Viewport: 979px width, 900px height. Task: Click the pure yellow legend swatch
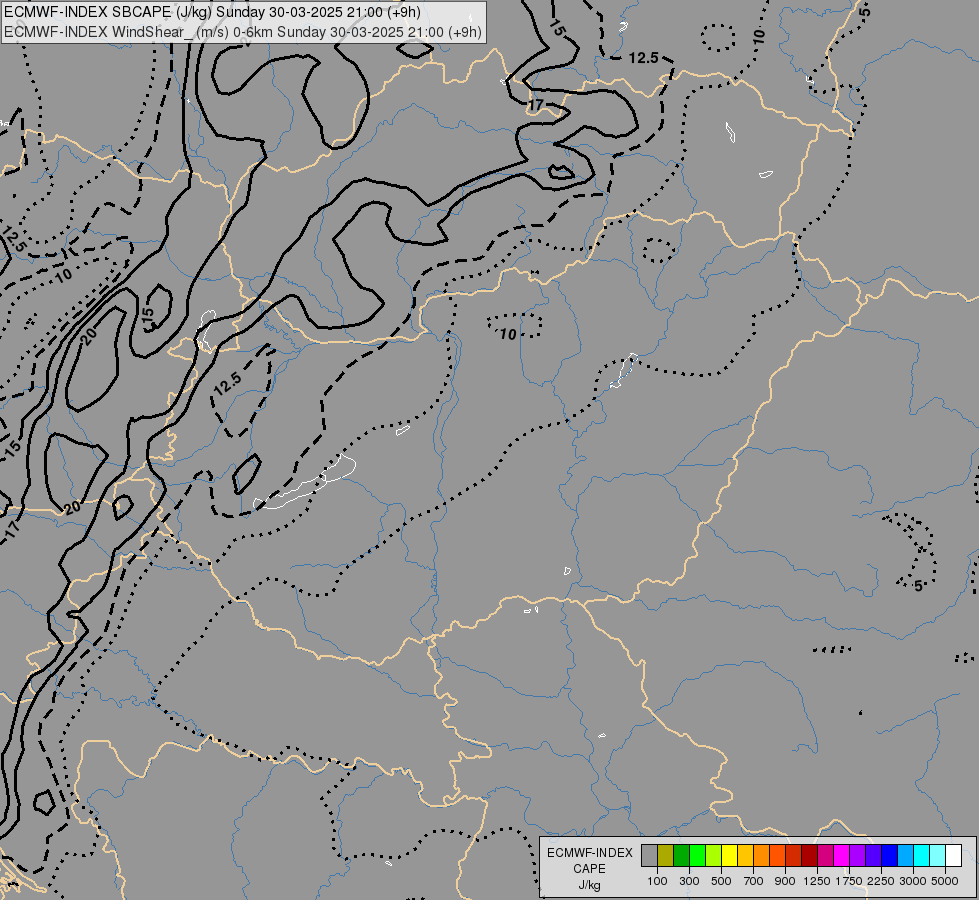click(729, 855)
